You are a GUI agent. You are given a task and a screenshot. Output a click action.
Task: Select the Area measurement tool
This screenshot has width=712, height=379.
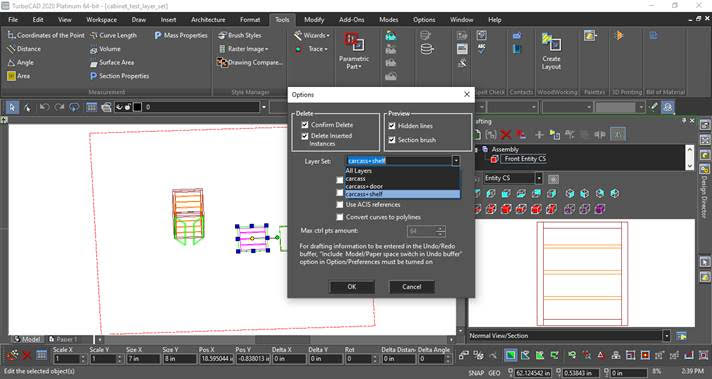(19, 76)
